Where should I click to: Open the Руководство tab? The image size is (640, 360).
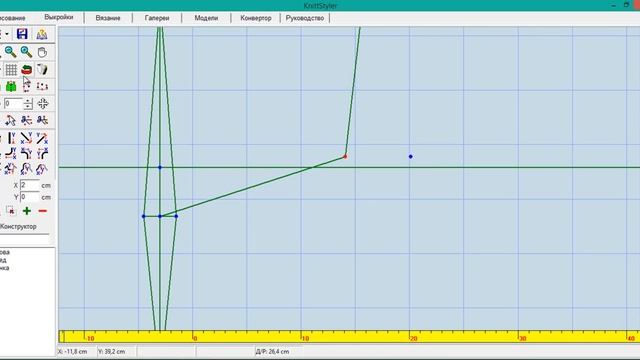305,18
